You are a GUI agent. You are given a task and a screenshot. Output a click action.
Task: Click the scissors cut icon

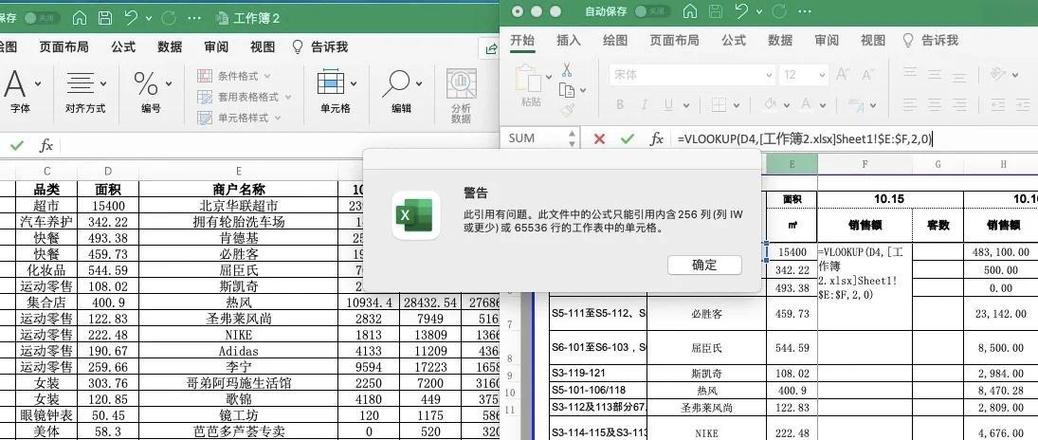(567, 69)
